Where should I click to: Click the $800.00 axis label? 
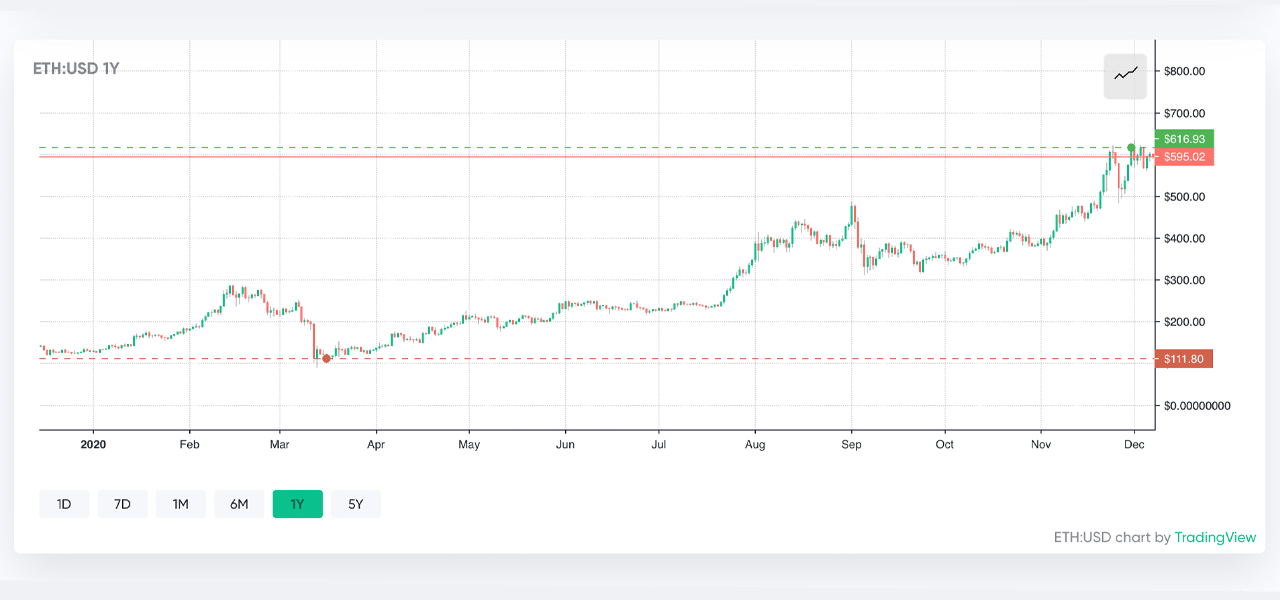(1184, 71)
